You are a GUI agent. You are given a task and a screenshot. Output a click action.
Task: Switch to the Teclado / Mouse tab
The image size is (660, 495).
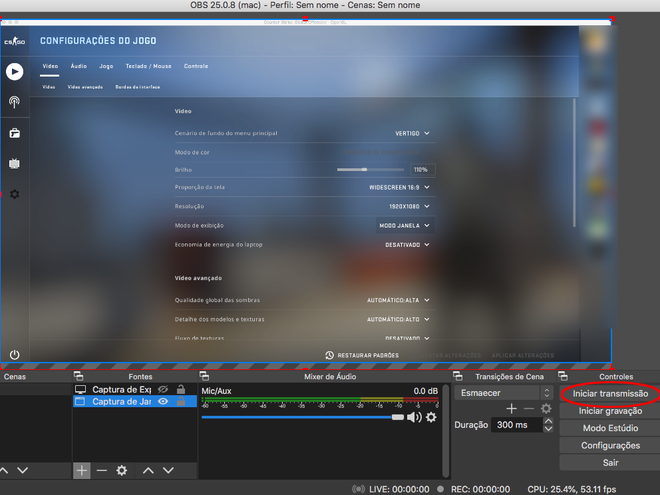point(149,66)
